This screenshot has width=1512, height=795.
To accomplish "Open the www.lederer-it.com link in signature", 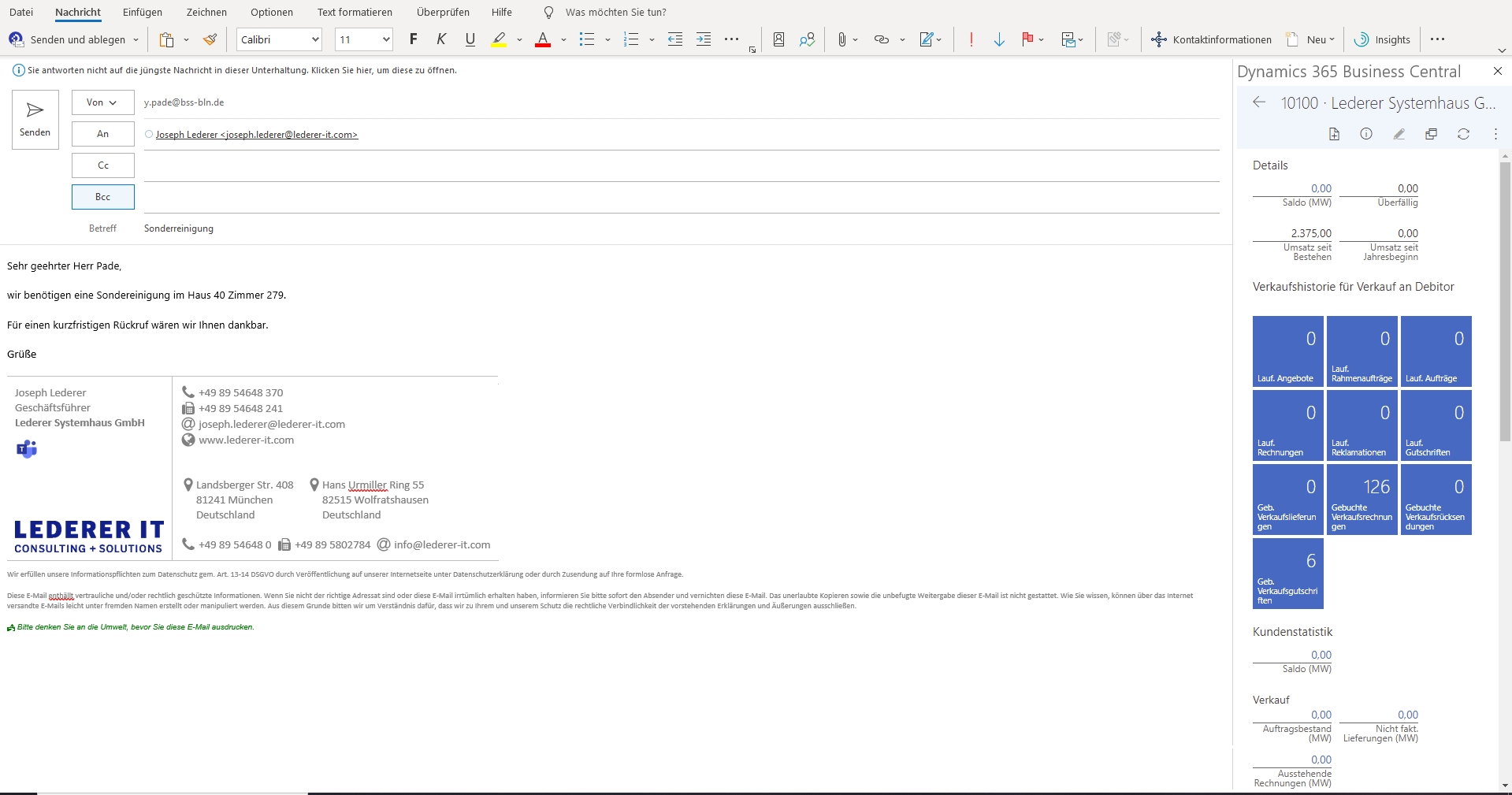I will coord(247,440).
